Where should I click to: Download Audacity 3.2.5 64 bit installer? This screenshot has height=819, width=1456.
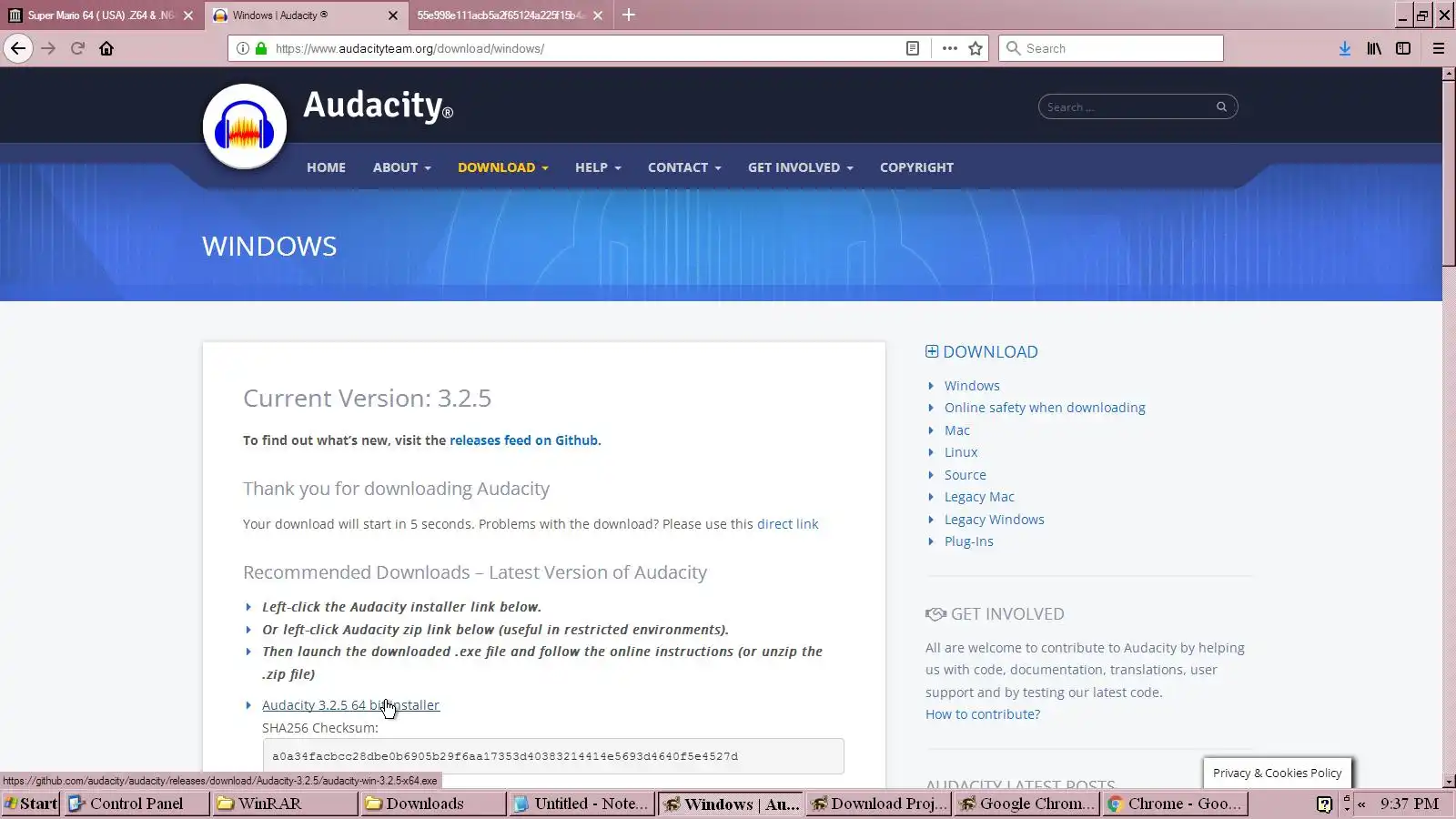(350, 705)
